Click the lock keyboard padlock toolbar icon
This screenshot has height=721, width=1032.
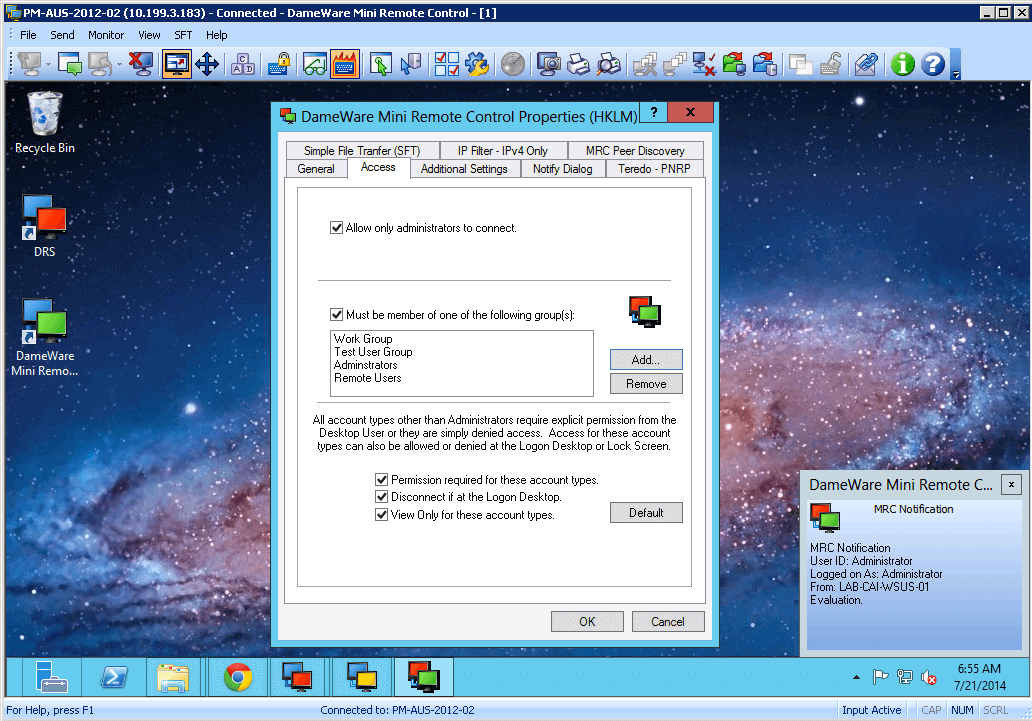pyautogui.click(x=279, y=64)
